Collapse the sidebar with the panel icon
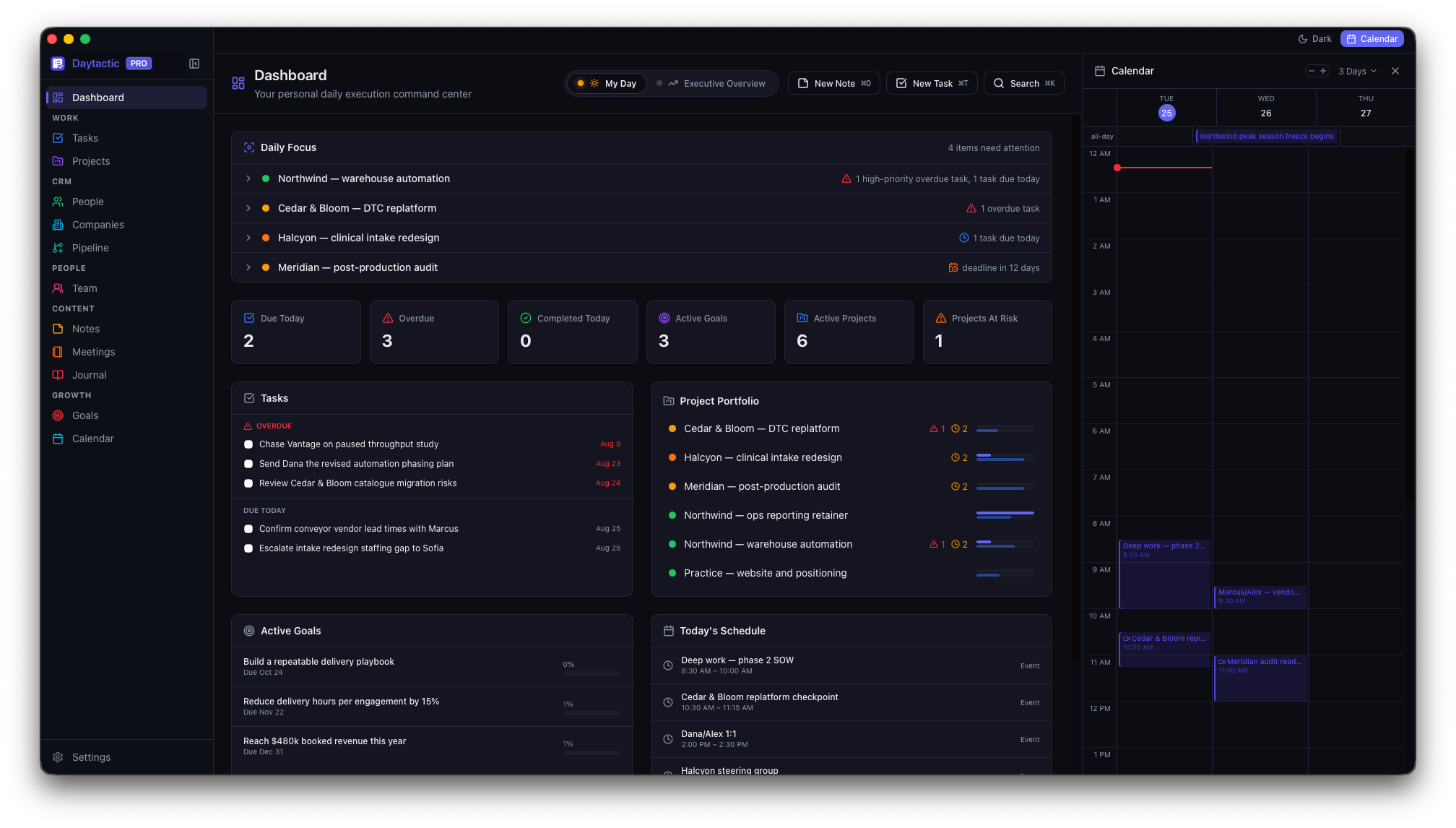Viewport: 1456px width, 828px height. coord(194,64)
